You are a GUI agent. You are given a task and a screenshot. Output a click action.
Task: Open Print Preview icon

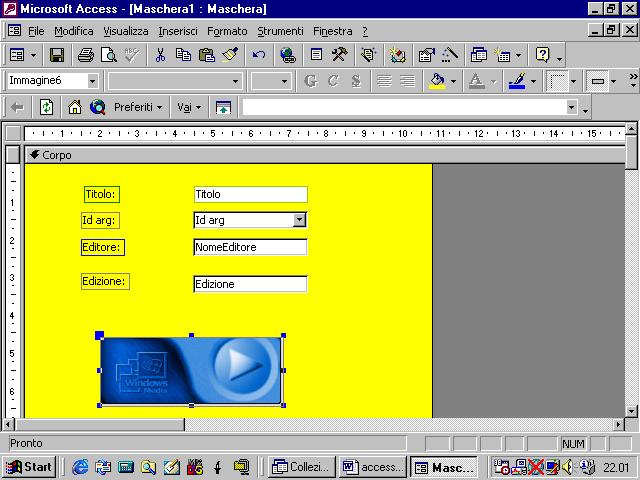pos(109,55)
